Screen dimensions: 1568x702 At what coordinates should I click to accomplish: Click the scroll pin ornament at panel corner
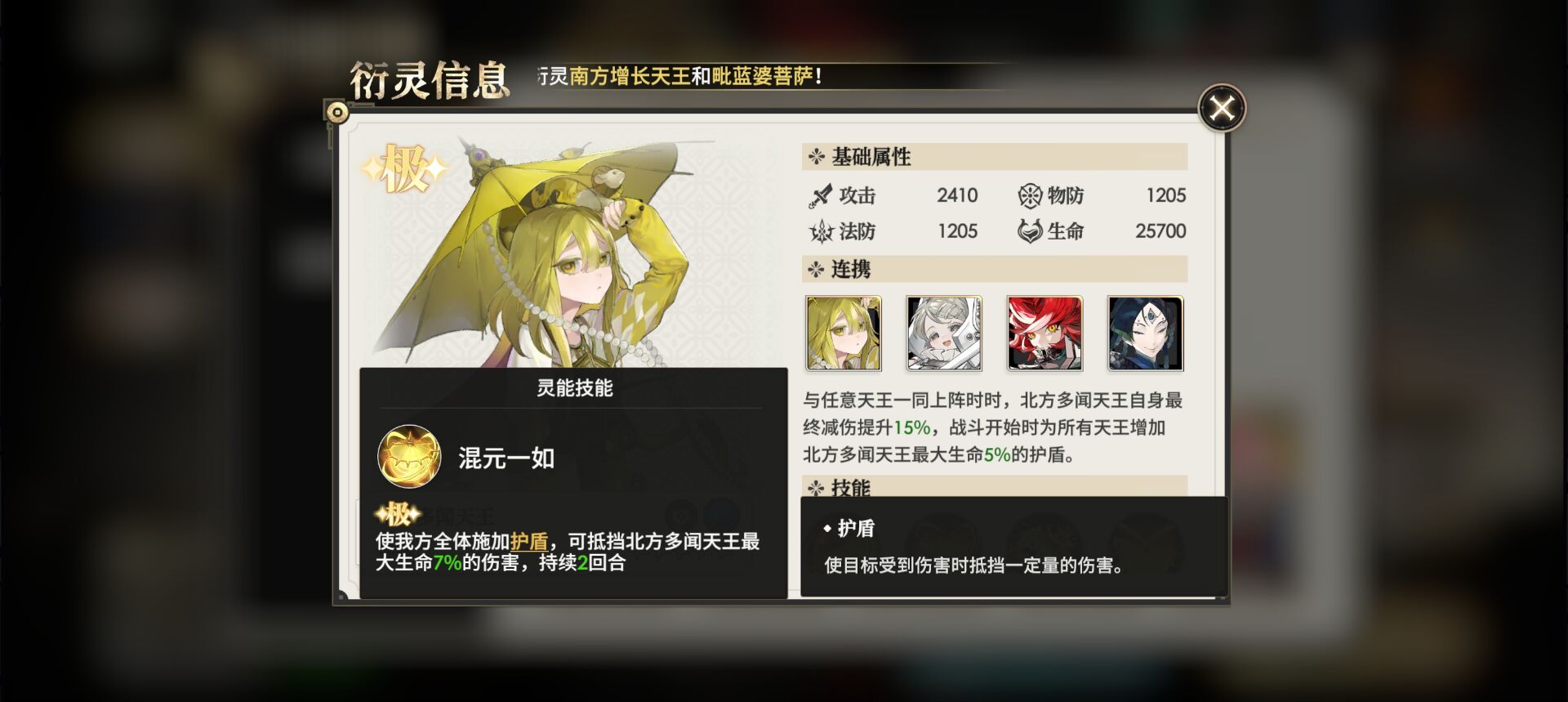tap(336, 112)
